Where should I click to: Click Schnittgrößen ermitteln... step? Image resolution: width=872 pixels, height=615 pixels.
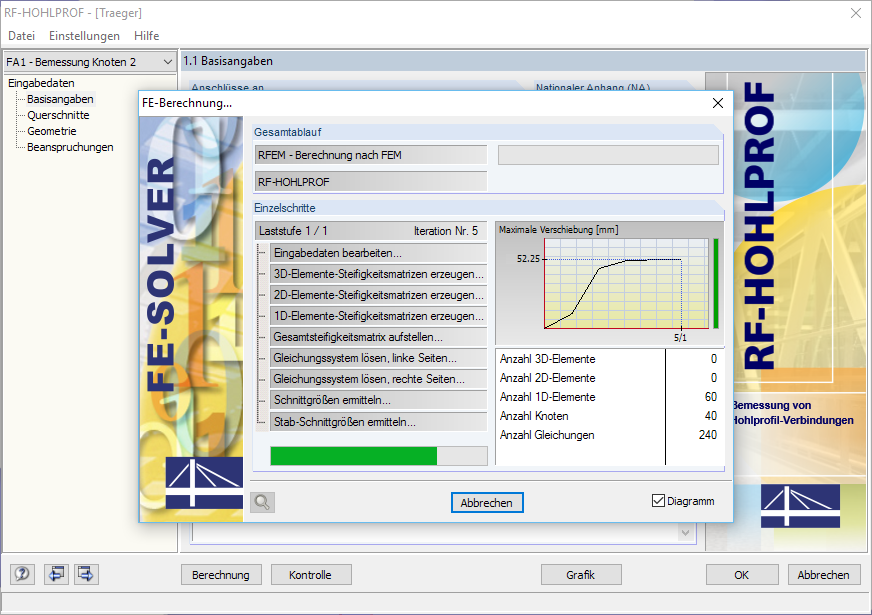(378, 400)
